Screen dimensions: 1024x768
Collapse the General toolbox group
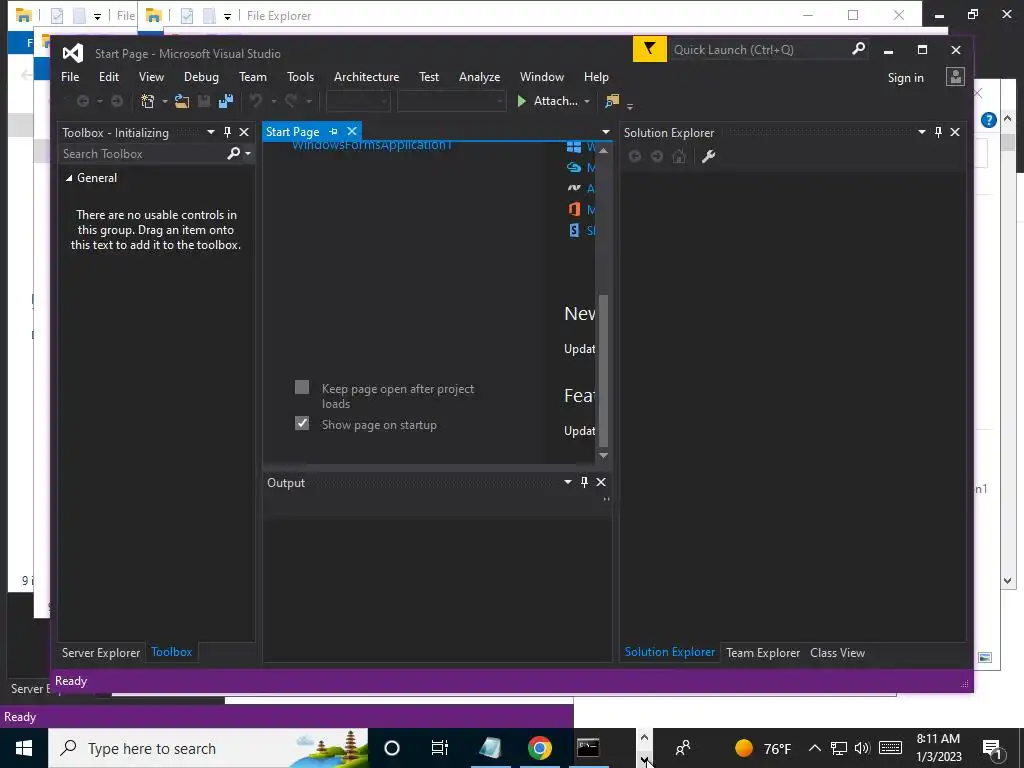pyautogui.click(x=69, y=178)
